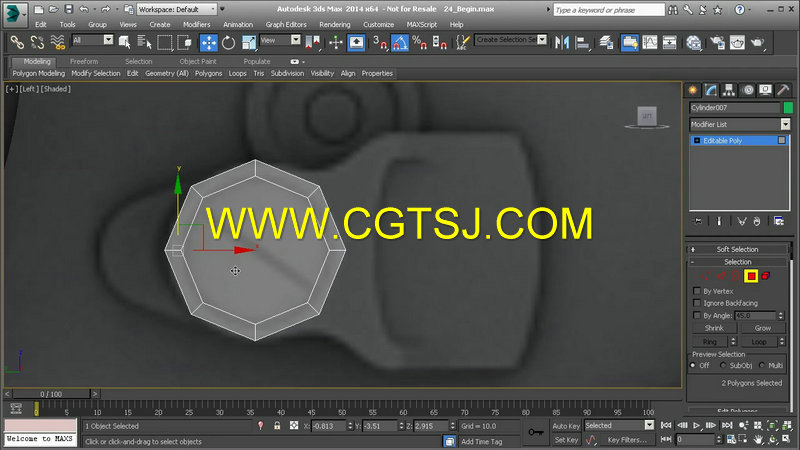Toggle Percent Snap icon
Screen dimensions: 800x450
pyautogui.click(x=419, y=42)
